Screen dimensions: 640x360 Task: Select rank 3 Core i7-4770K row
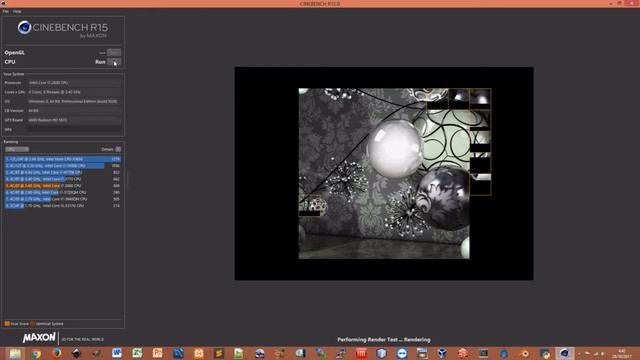coord(63,172)
